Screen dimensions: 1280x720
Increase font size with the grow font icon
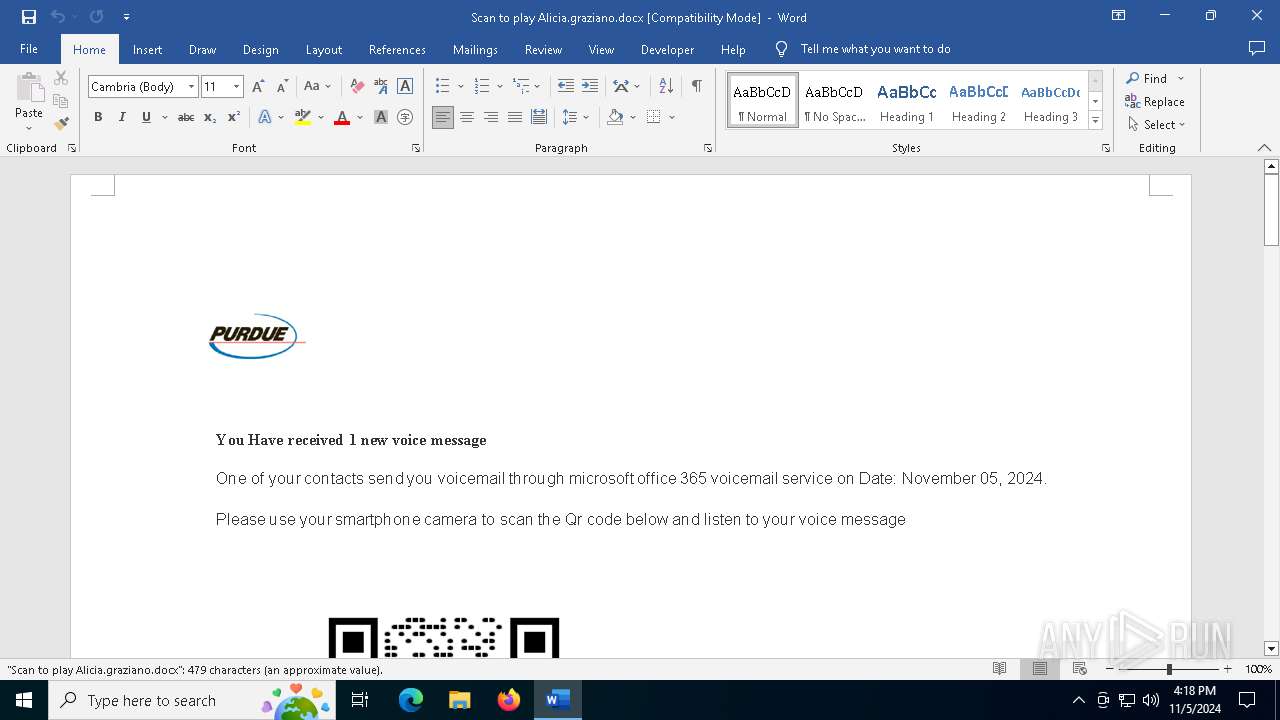[258, 87]
